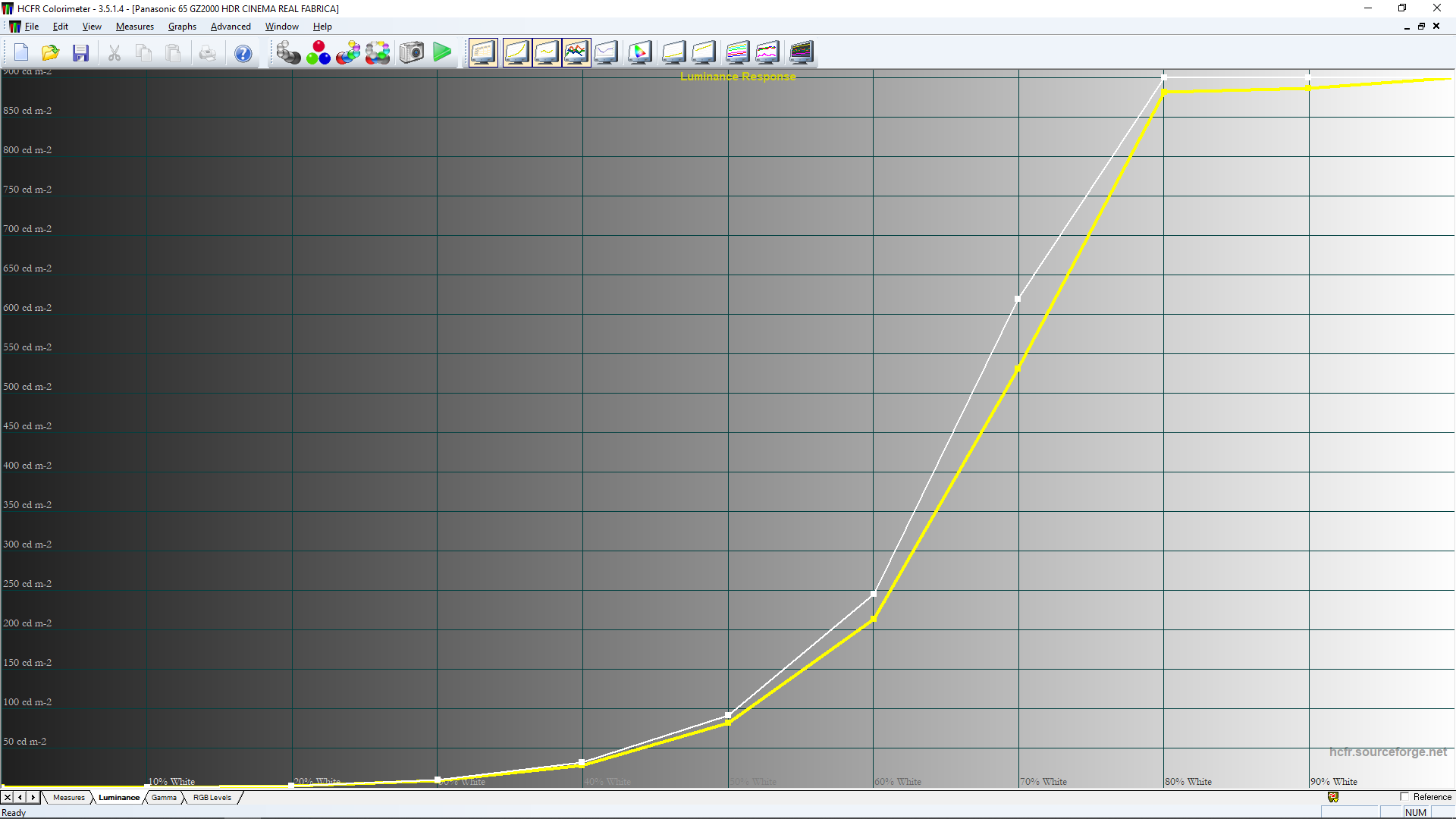Open the Window menu
Screen dimensions: 1456x819
pos(281,27)
